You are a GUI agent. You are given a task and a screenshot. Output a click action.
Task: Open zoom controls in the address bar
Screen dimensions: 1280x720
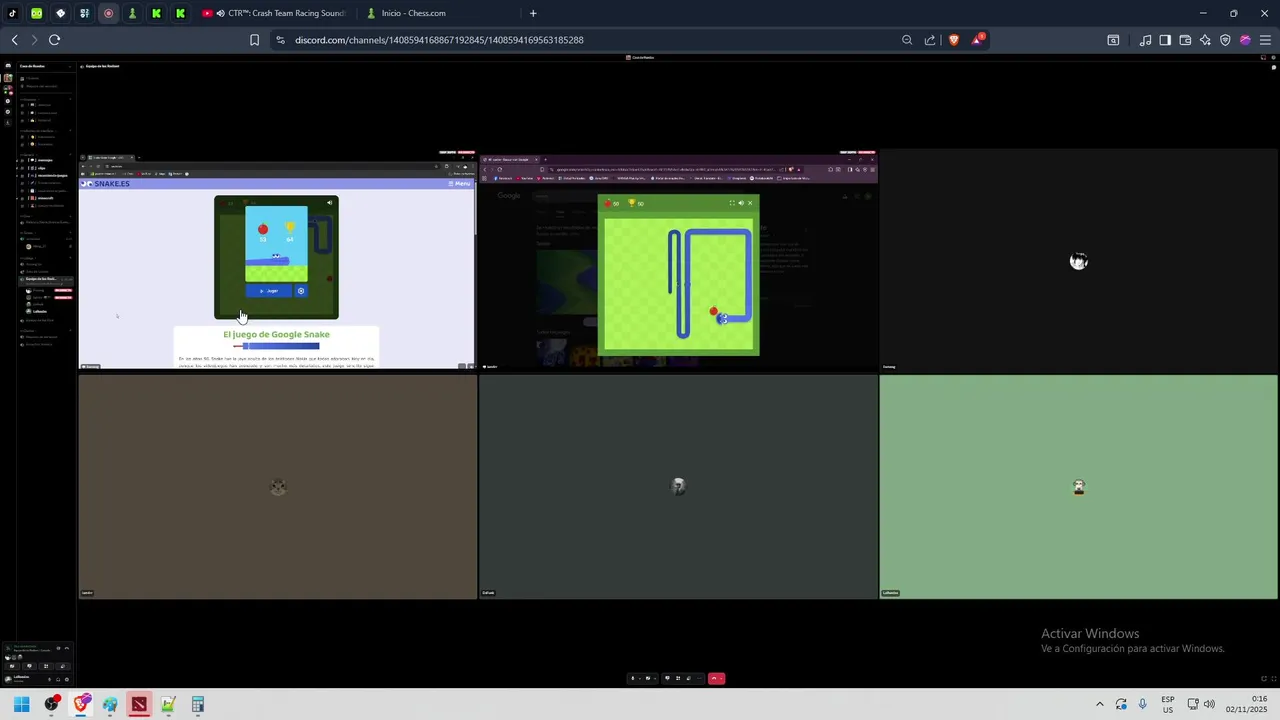click(907, 40)
